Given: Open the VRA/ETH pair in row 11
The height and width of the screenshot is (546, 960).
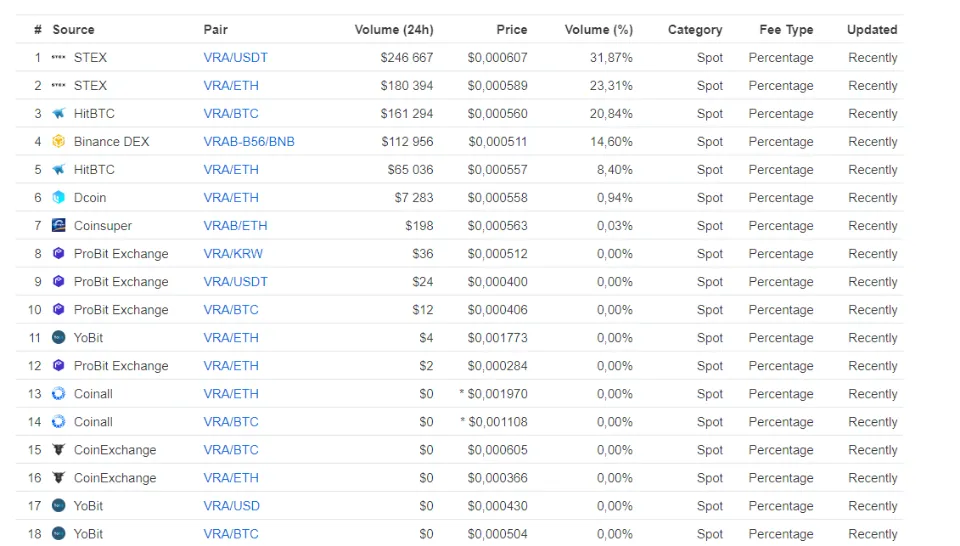Looking at the screenshot, I should tap(231, 338).
